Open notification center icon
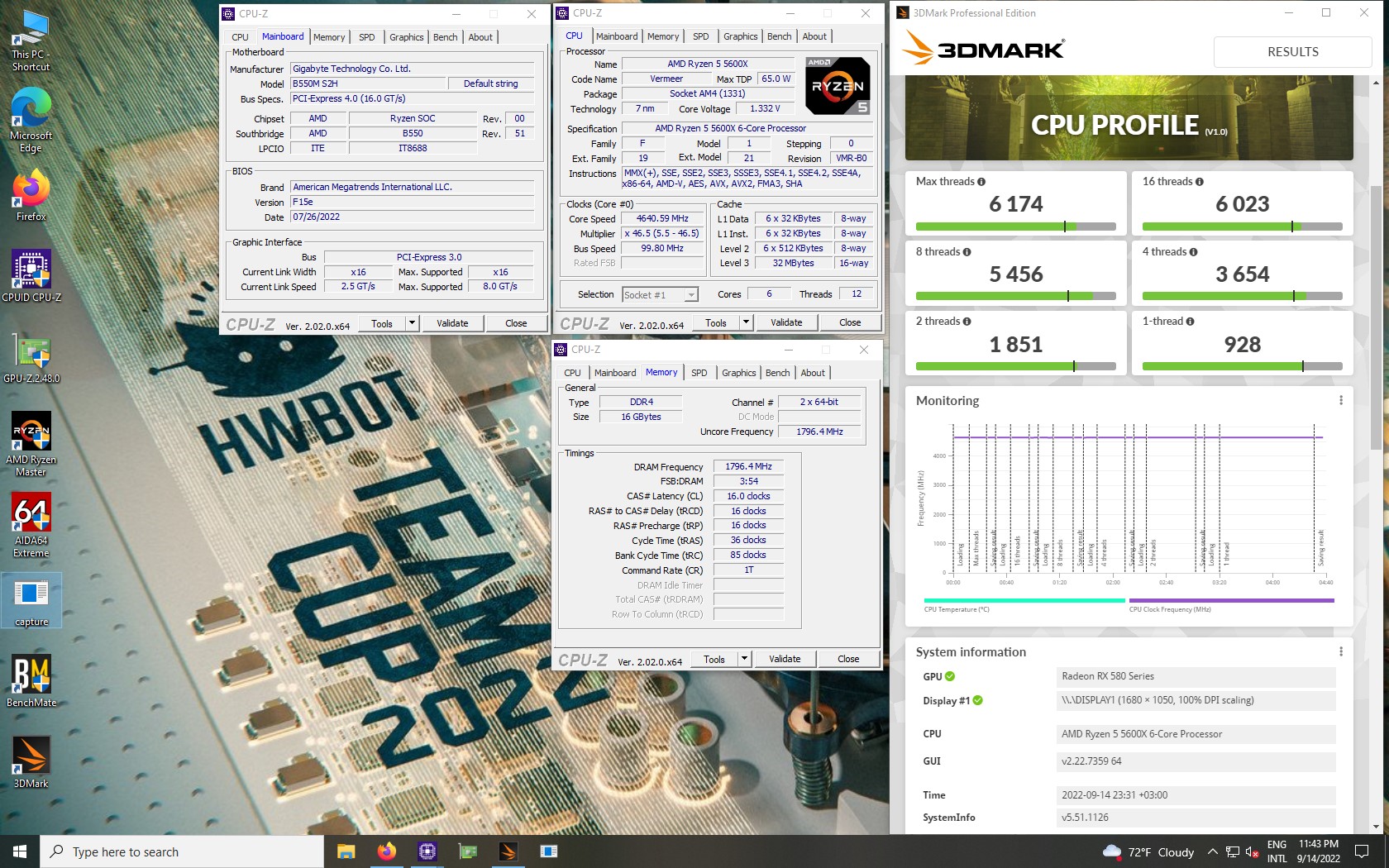Screen dimensions: 1389x868 1361,851
